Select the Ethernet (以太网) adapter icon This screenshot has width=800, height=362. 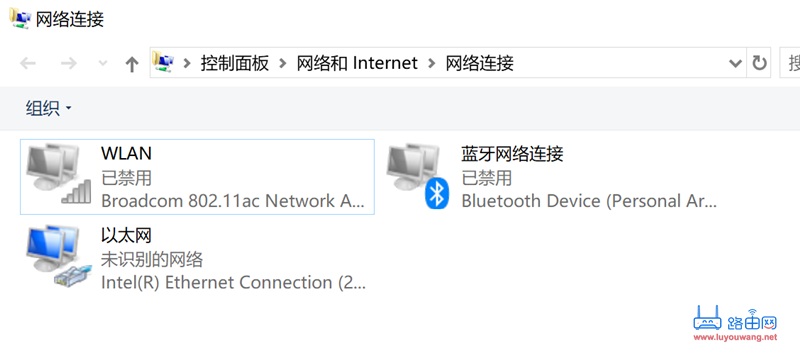(x=59, y=256)
